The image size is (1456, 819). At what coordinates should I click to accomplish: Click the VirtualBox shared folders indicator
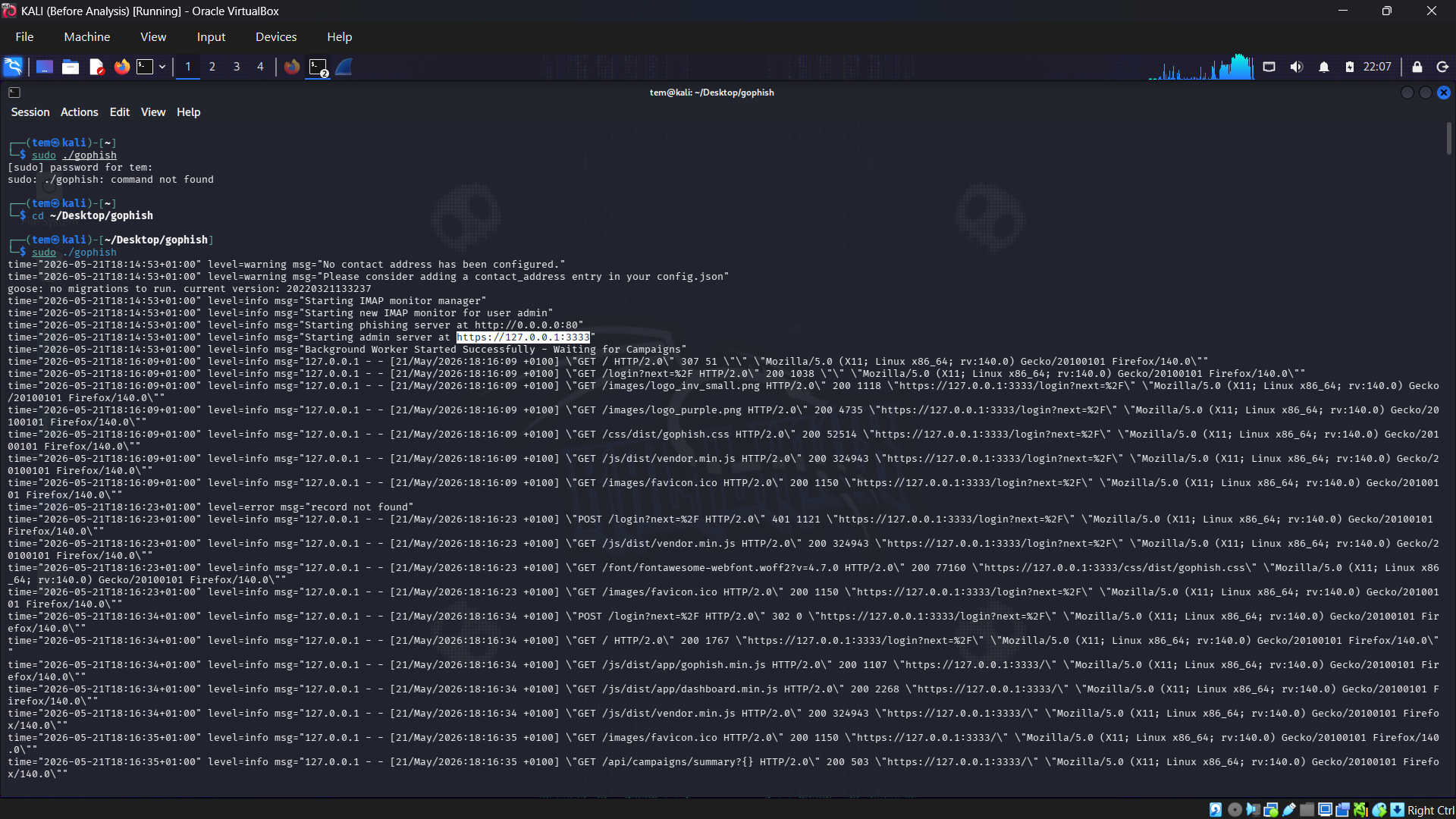1307,810
